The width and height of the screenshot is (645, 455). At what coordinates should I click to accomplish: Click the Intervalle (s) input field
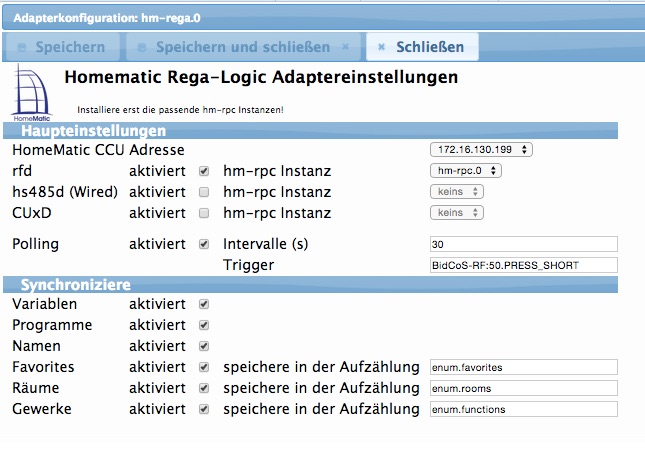pos(523,244)
